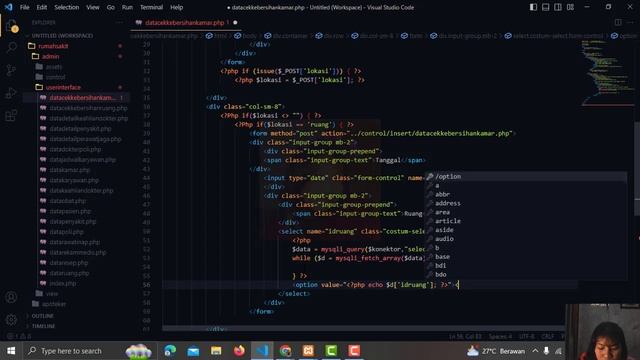Open the File menu

24,7
